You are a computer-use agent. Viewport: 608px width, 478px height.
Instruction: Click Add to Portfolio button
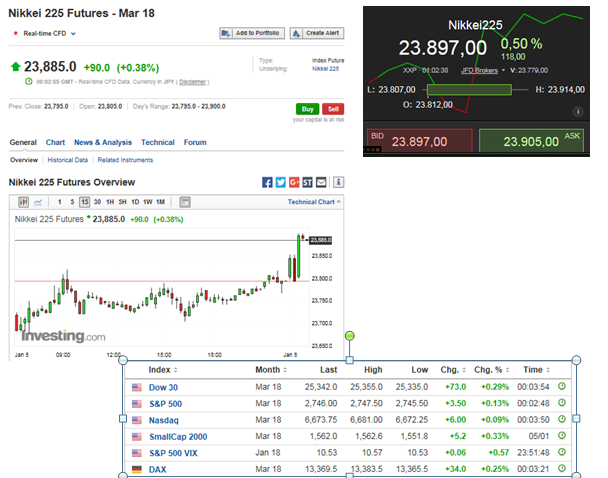coord(252,33)
